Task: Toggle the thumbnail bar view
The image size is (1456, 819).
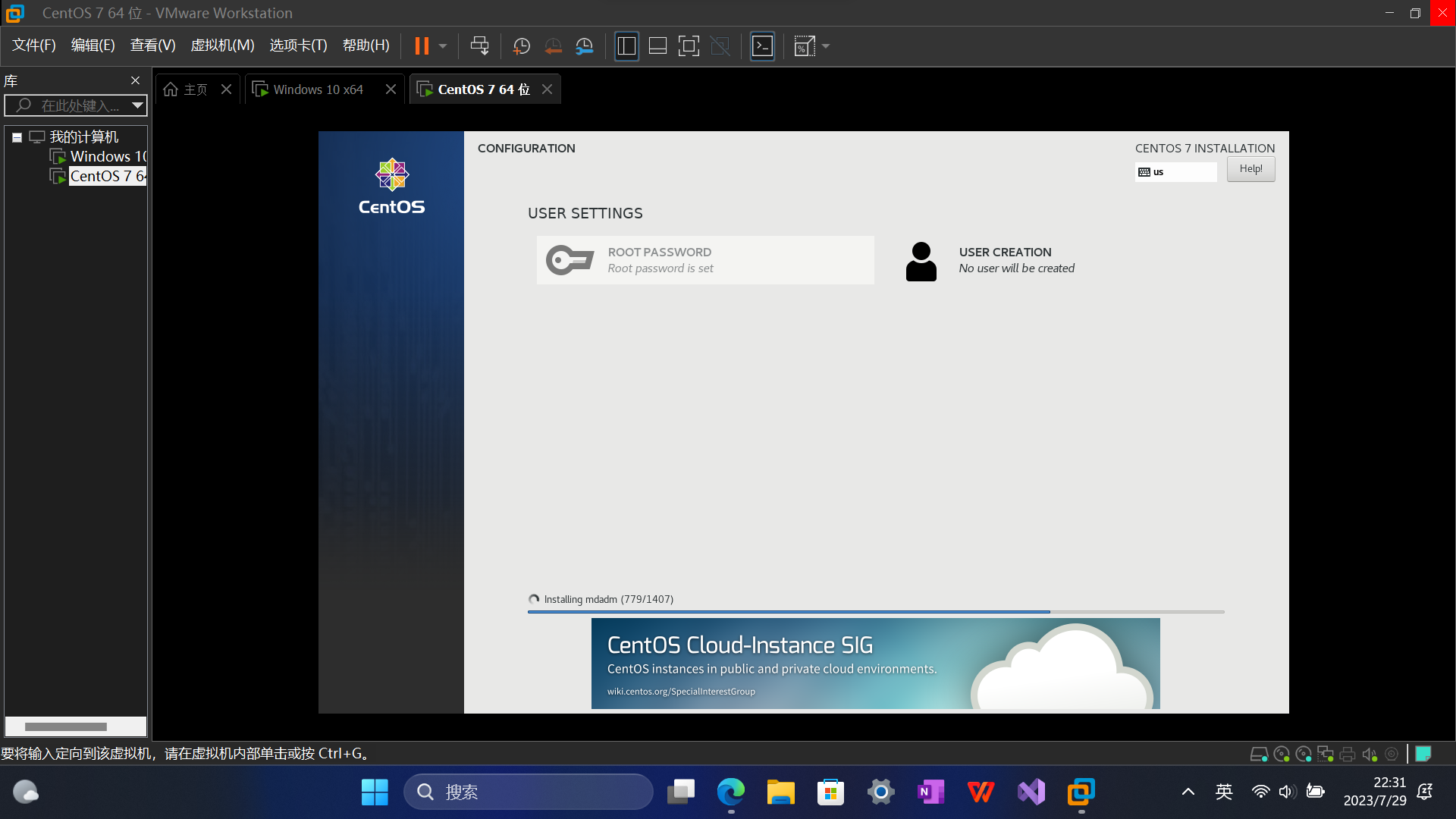Action: pyautogui.click(x=657, y=46)
